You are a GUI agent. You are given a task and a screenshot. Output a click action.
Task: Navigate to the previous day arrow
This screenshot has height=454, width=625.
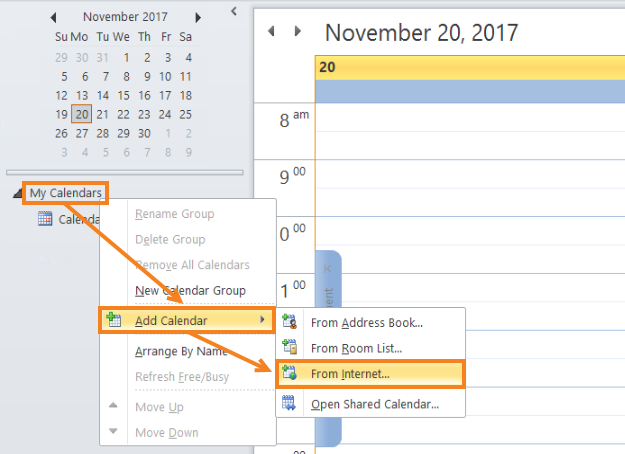click(x=271, y=32)
